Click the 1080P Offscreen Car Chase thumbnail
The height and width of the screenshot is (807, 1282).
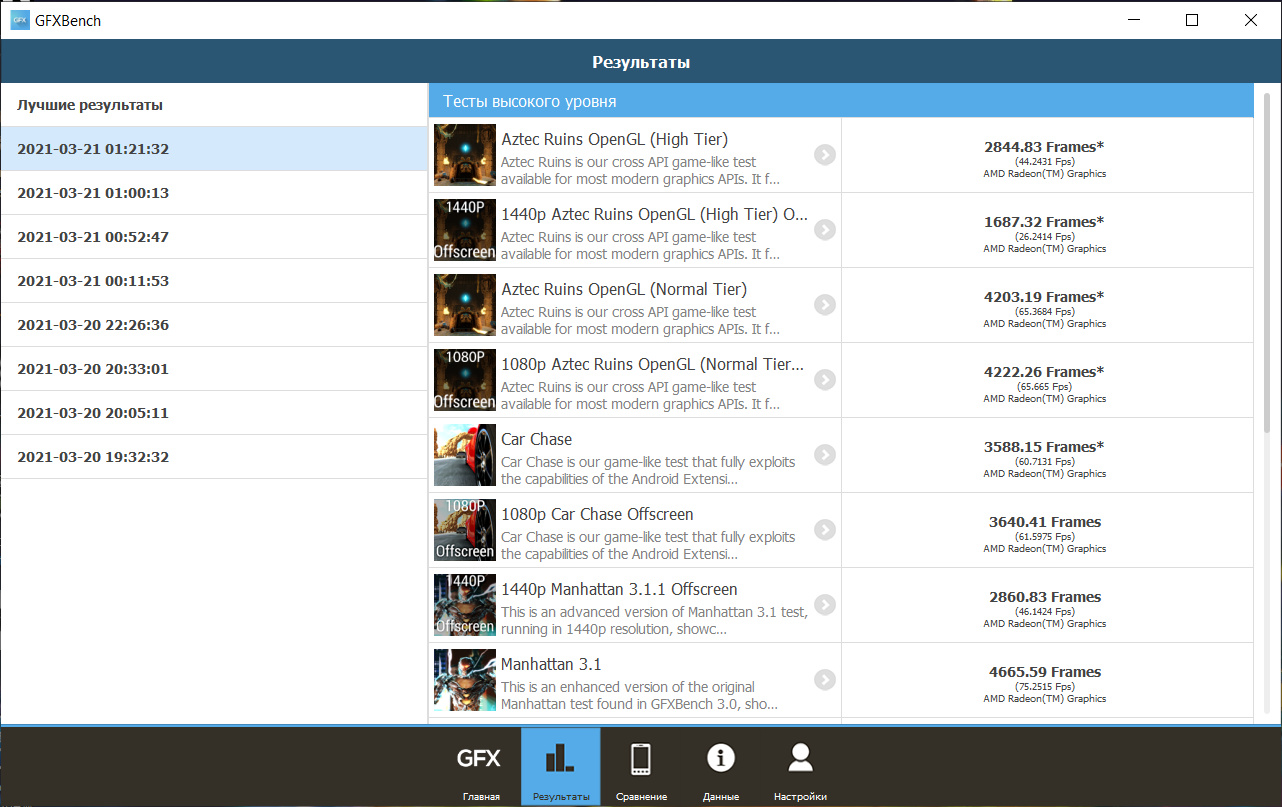[x=465, y=530]
